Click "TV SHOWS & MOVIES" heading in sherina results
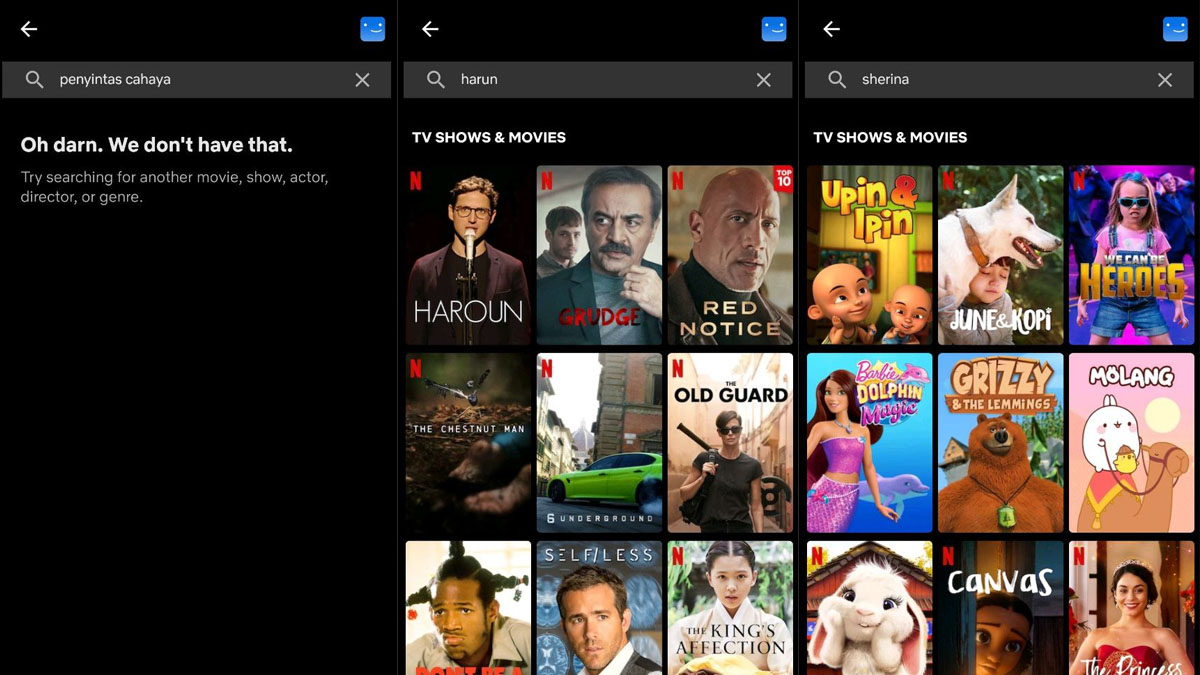 click(x=890, y=137)
